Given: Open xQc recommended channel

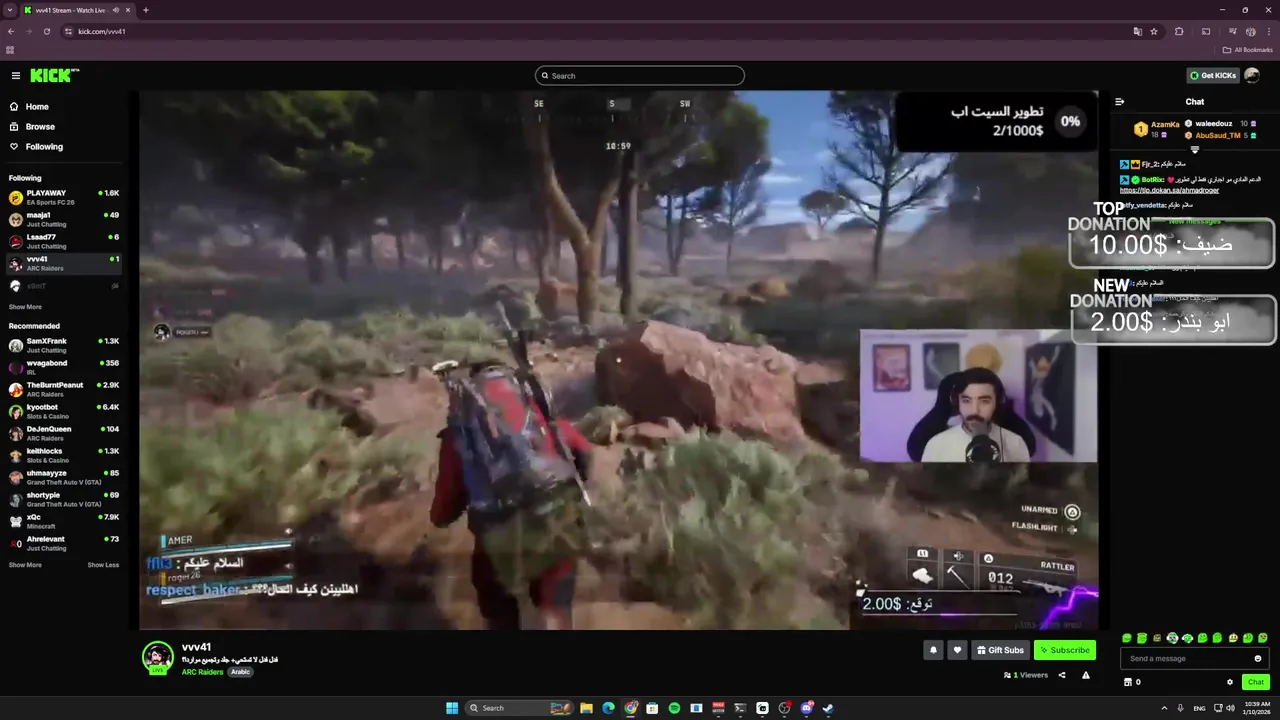Looking at the screenshot, I should pos(64,521).
